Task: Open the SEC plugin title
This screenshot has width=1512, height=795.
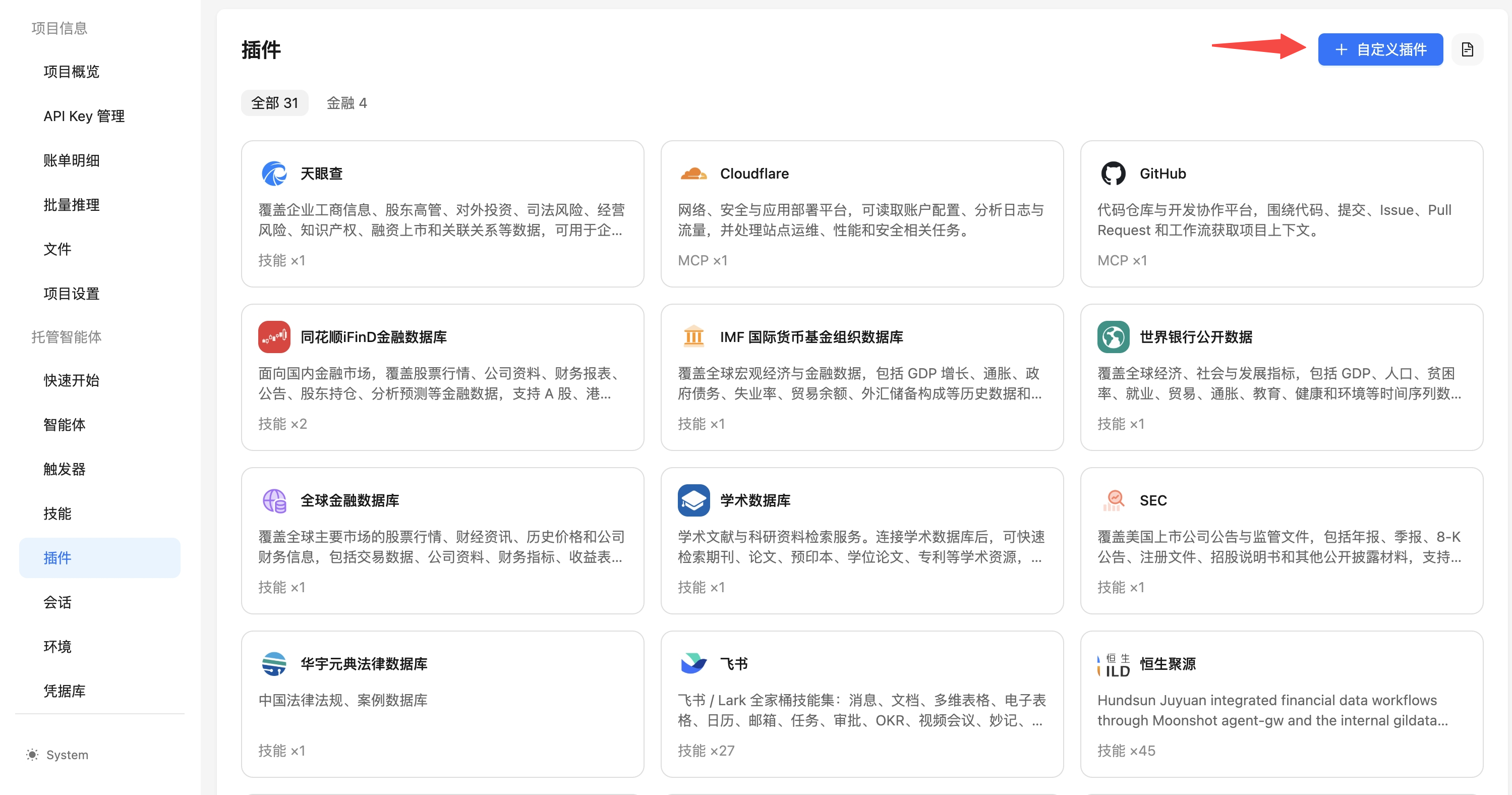Action: [1153, 501]
